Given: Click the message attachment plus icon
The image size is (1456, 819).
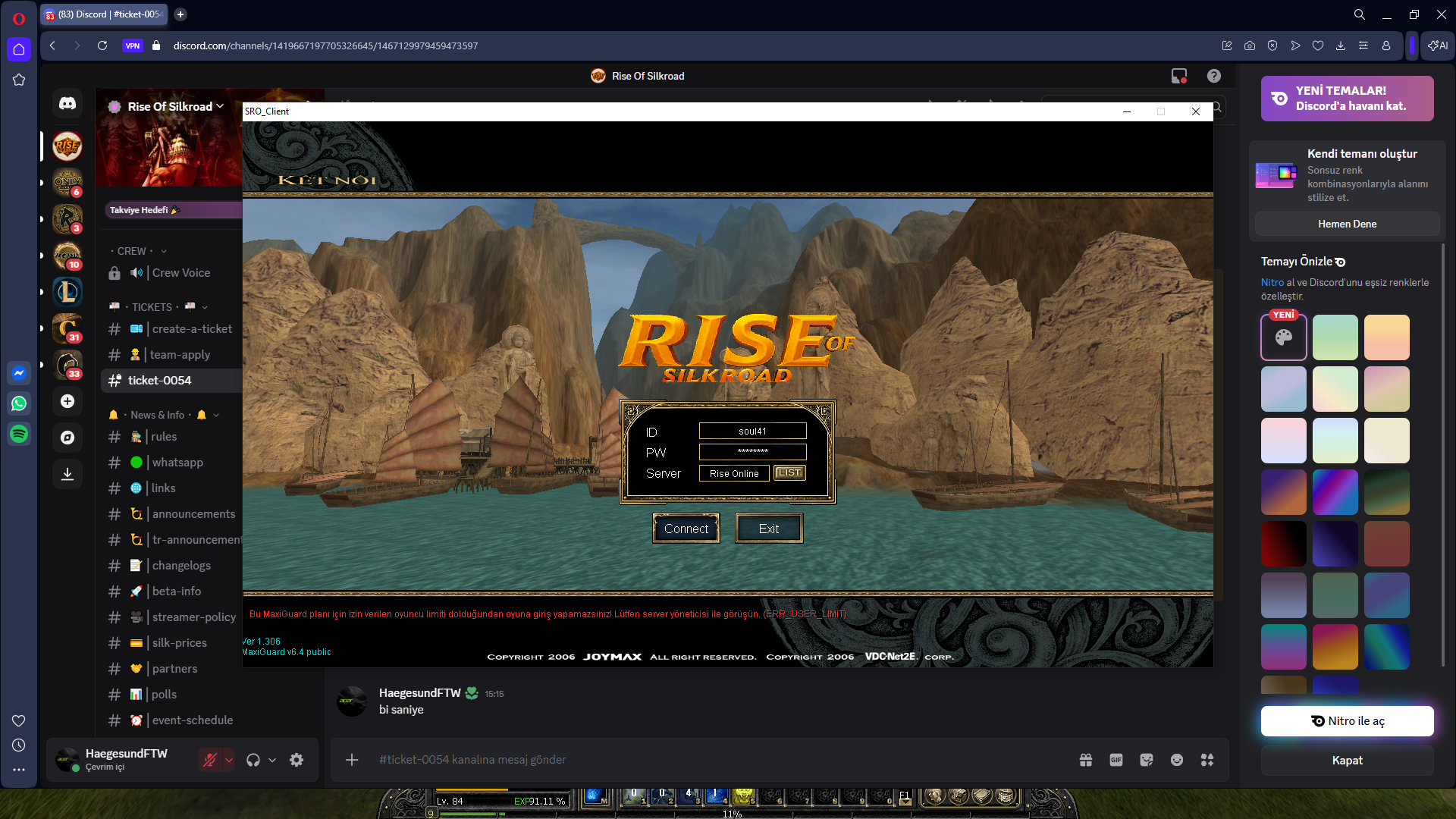Looking at the screenshot, I should 352,760.
